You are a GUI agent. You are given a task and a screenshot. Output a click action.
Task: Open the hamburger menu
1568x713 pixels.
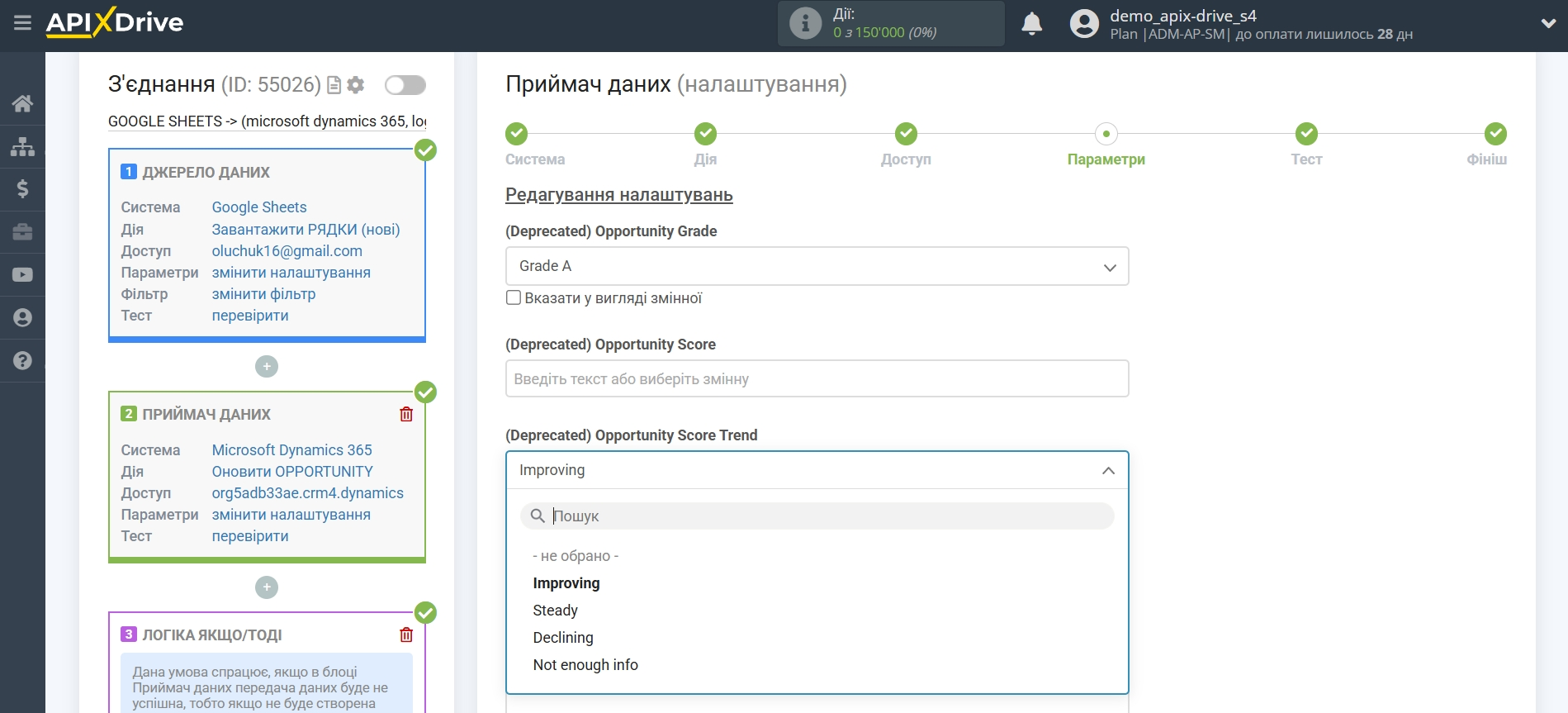(x=22, y=22)
